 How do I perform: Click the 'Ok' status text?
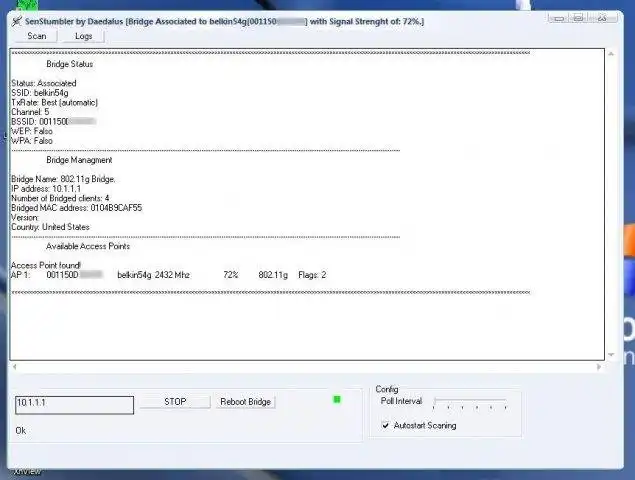click(x=21, y=431)
